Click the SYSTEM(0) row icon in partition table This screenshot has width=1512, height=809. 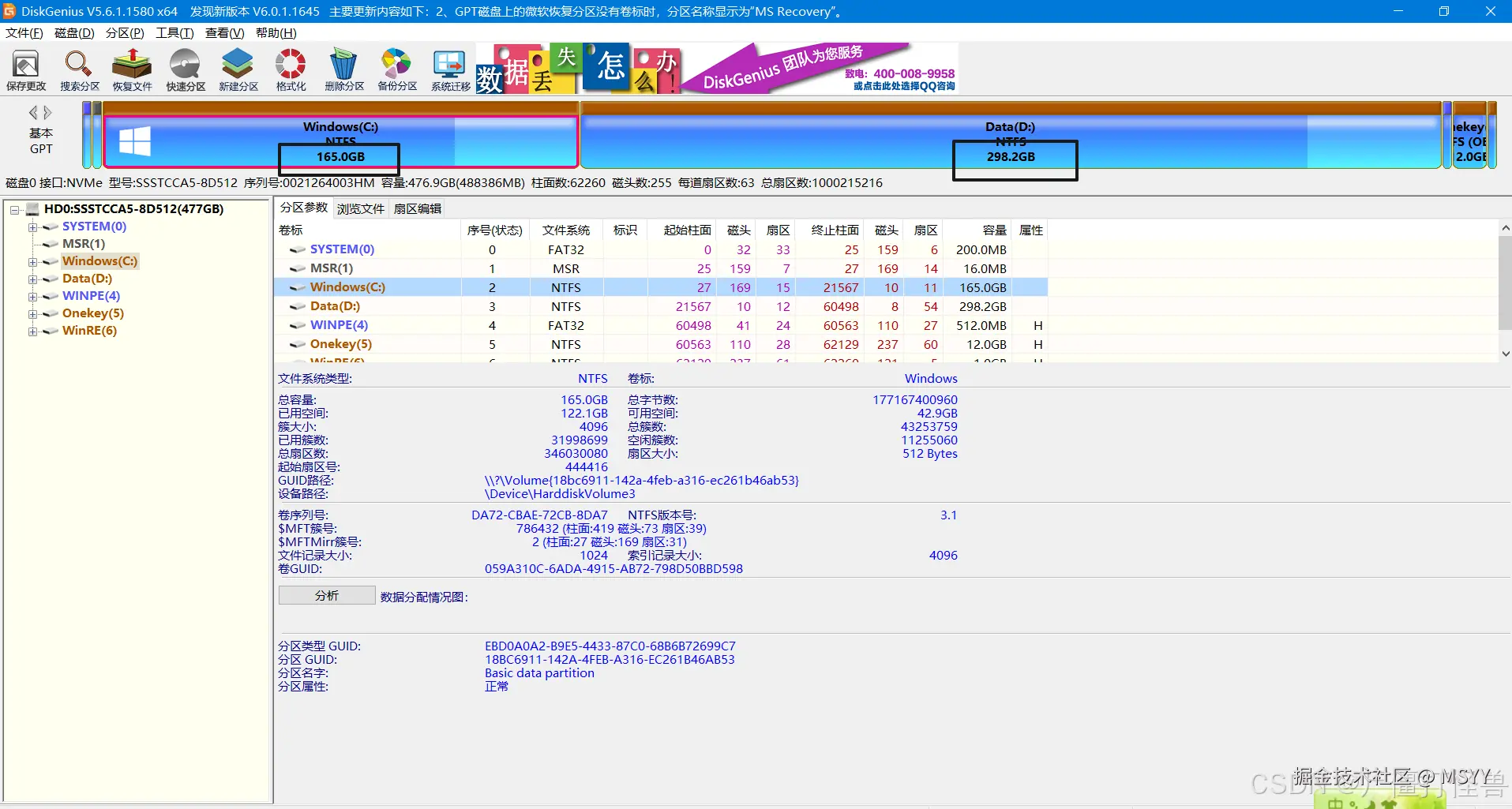coord(298,249)
